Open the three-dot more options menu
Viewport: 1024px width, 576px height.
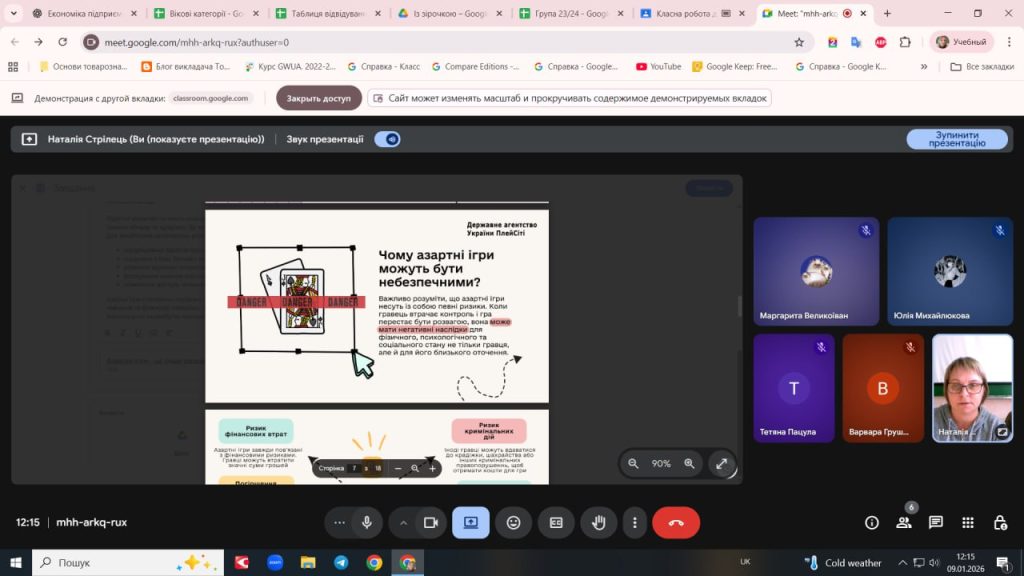click(x=635, y=522)
